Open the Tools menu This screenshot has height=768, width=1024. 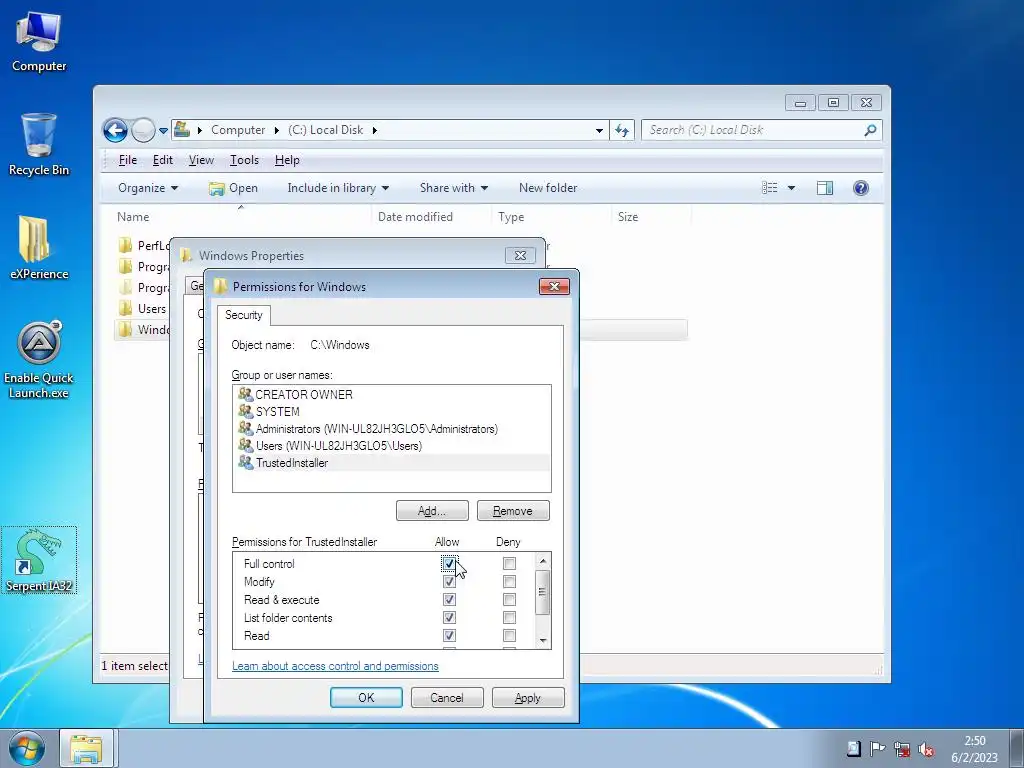click(x=244, y=160)
